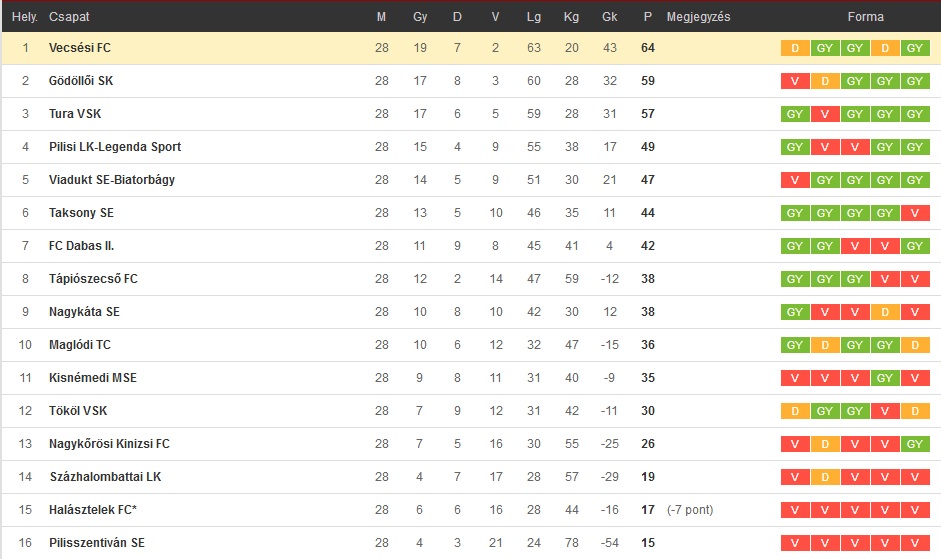Click Tura VSK's red V form badge
The height and width of the screenshot is (559, 941).
tap(825, 114)
